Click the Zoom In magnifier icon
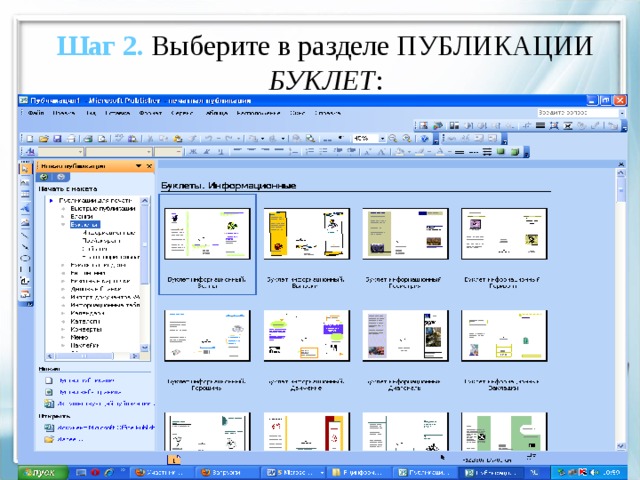This screenshot has height=480, width=640. click(x=407, y=139)
